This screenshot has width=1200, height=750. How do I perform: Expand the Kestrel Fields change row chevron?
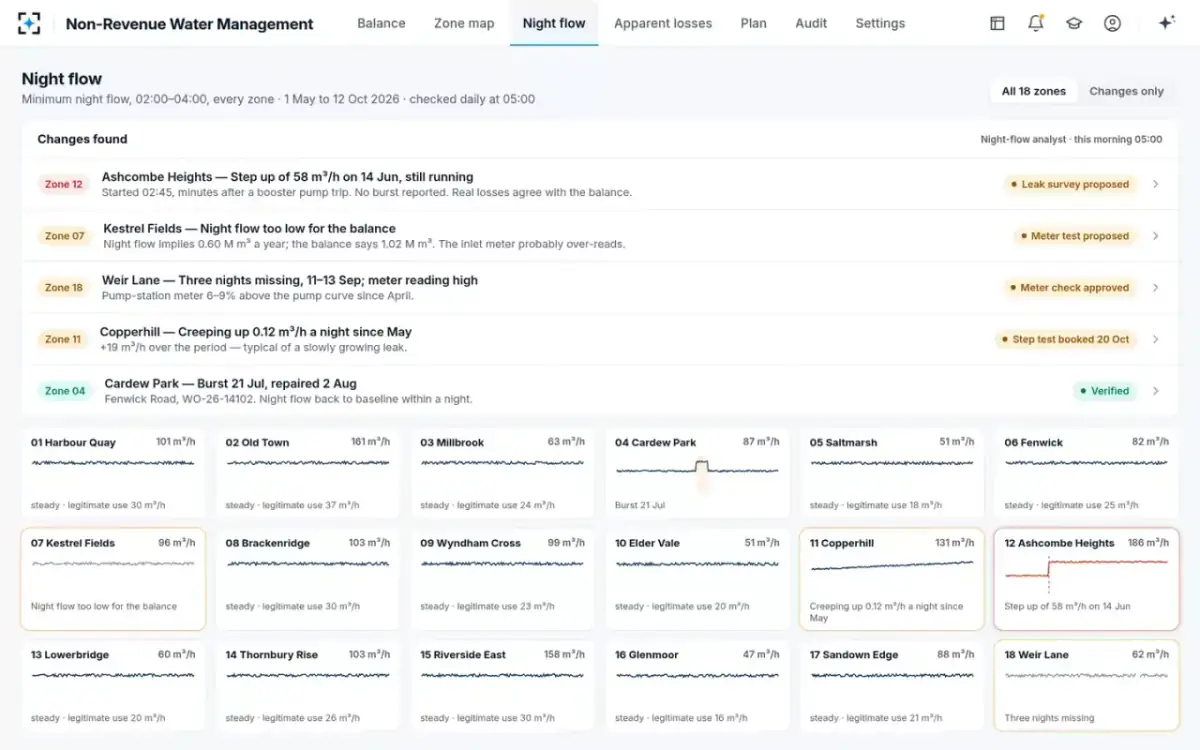click(x=1156, y=236)
